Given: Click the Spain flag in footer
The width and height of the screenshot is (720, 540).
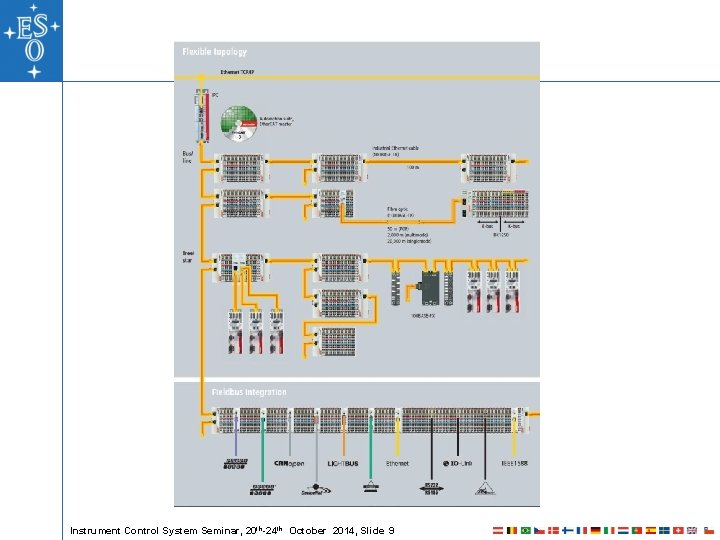Looking at the screenshot, I should (x=651, y=530).
